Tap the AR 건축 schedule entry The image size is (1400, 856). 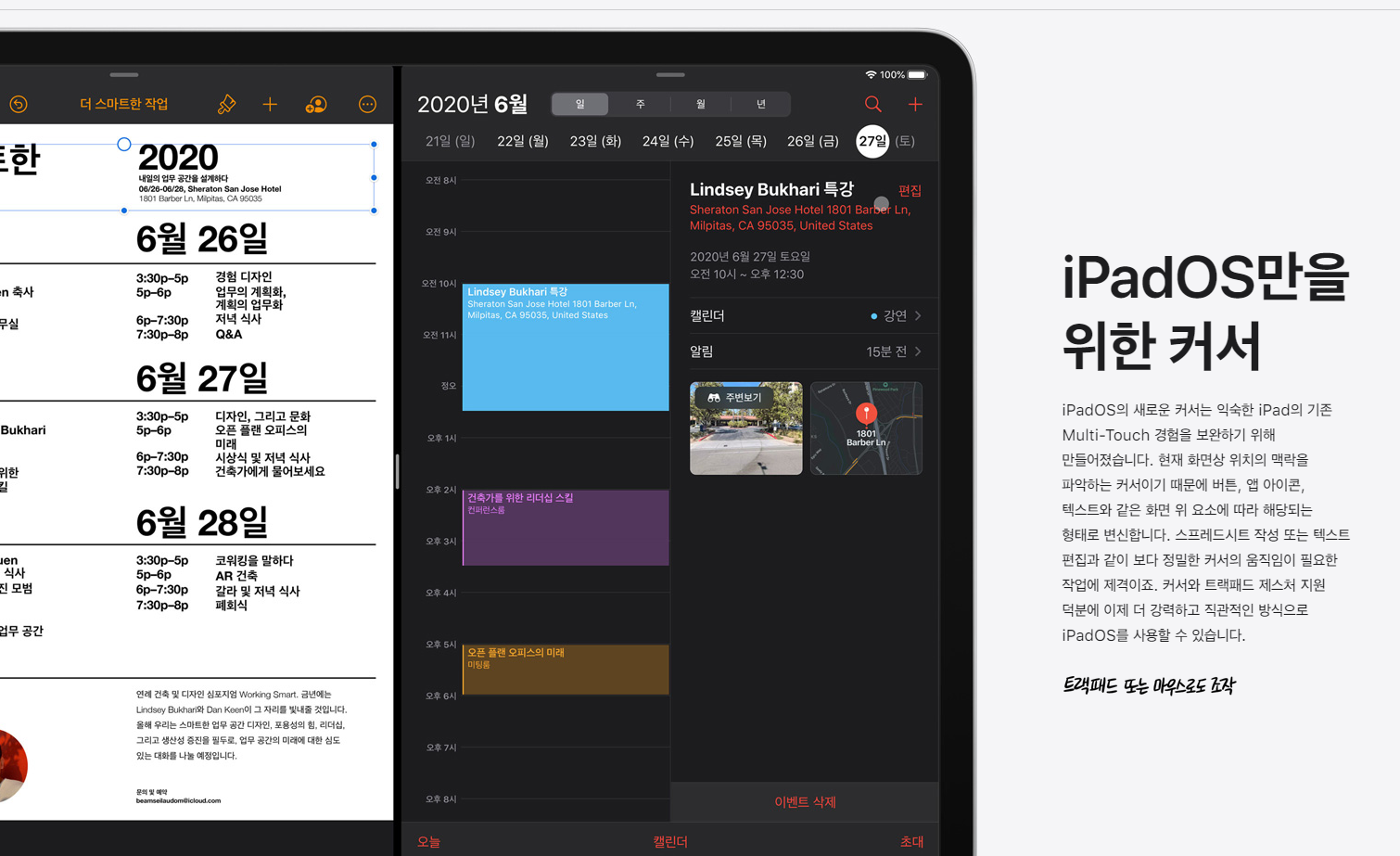click(236, 576)
